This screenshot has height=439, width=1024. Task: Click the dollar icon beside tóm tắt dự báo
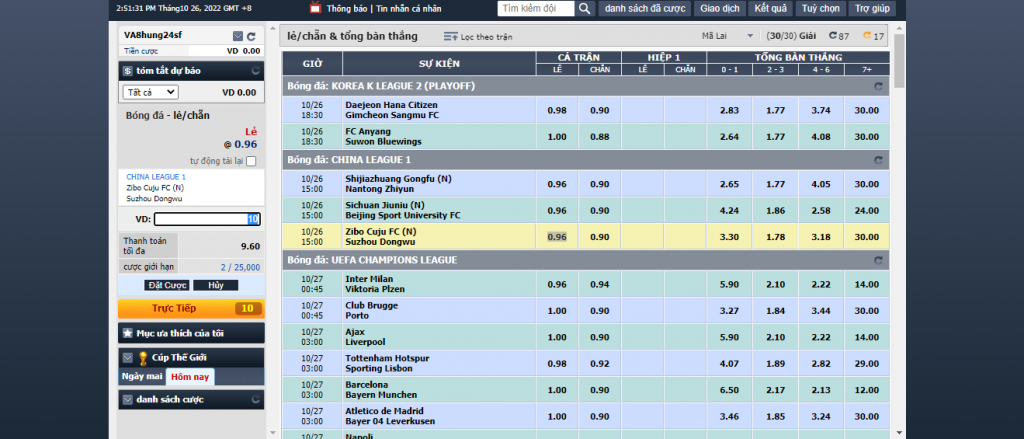(127, 71)
